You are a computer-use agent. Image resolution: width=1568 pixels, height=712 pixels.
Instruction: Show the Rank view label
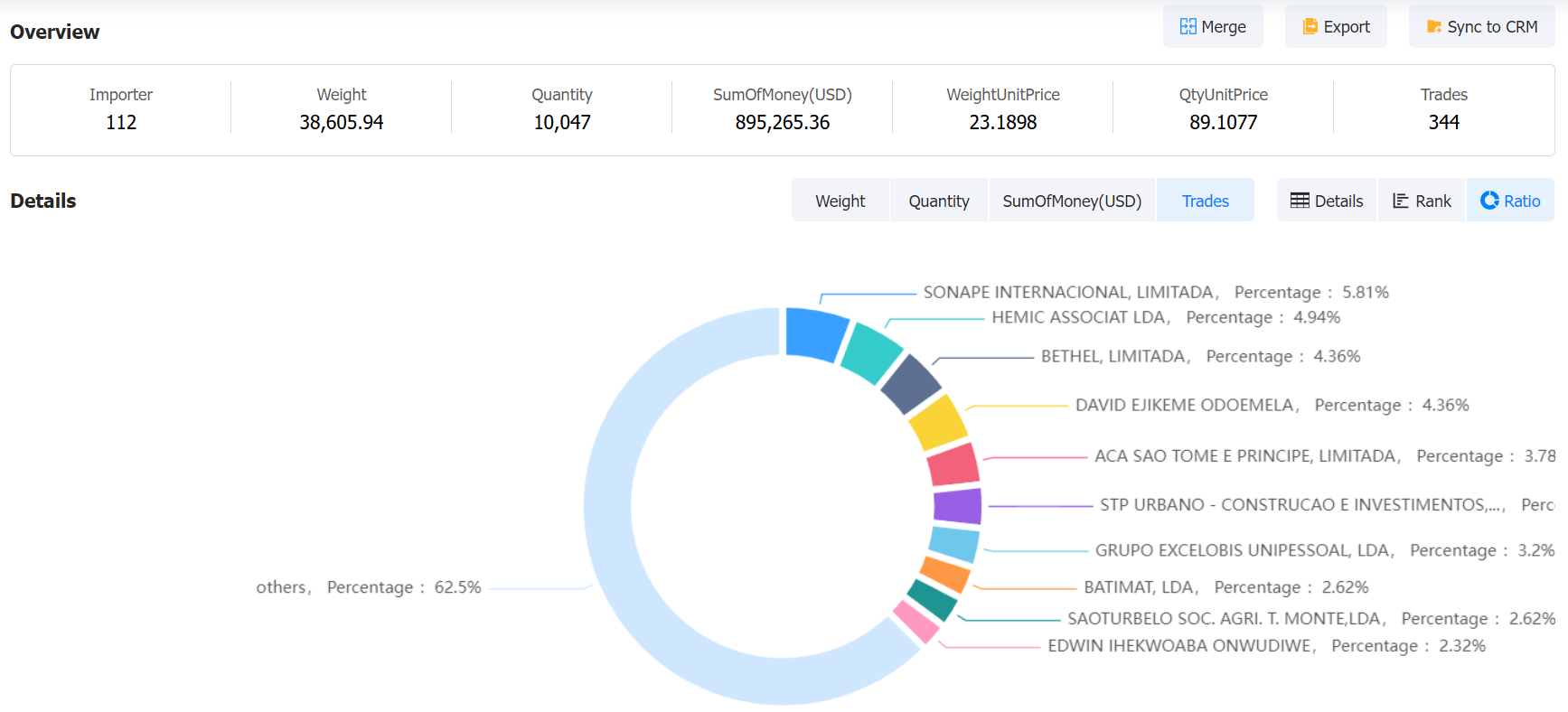click(x=1432, y=201)
